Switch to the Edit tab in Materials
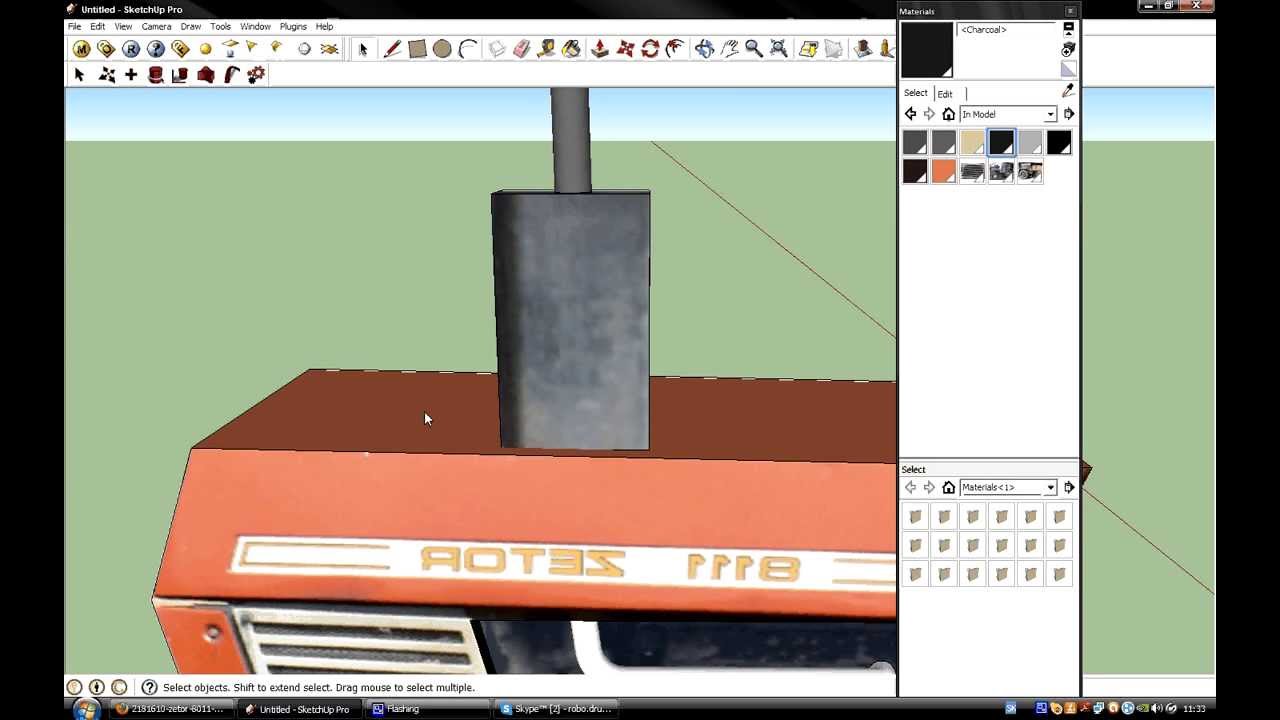This screenshot has height=720, width=1280. [945, 94]
